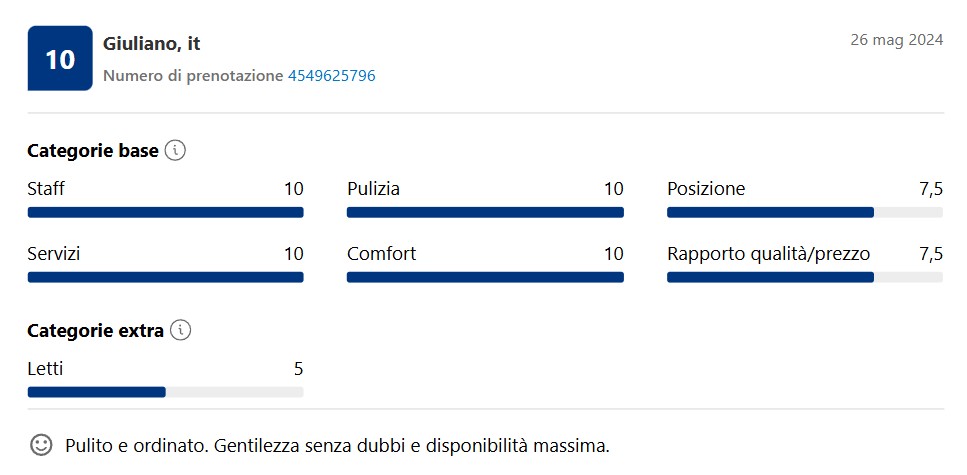The width and height of the screenshot is (967, 475).
Task: Click the blue score badge showing 10
Action: coord(60,59)
